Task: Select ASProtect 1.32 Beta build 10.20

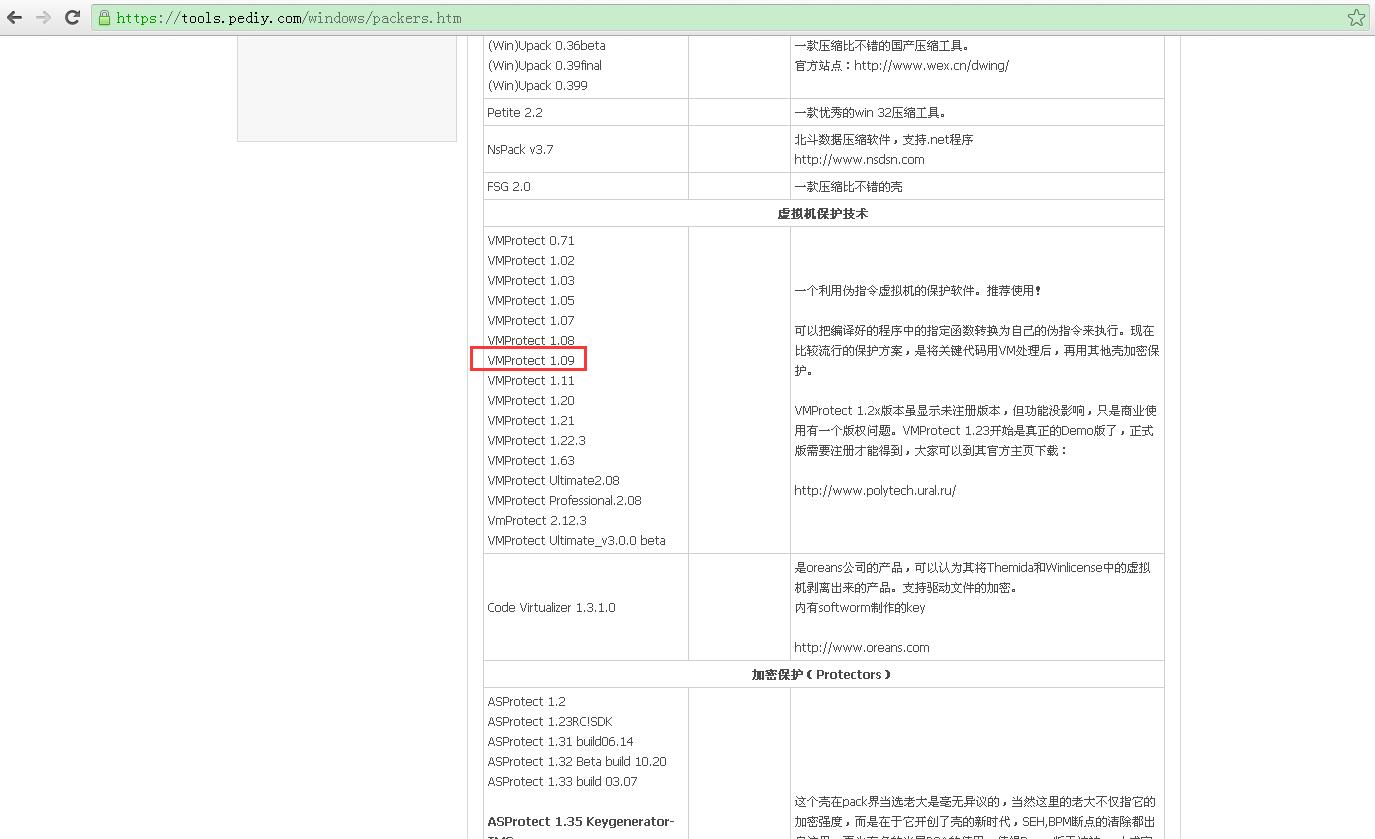Action: 577,761
